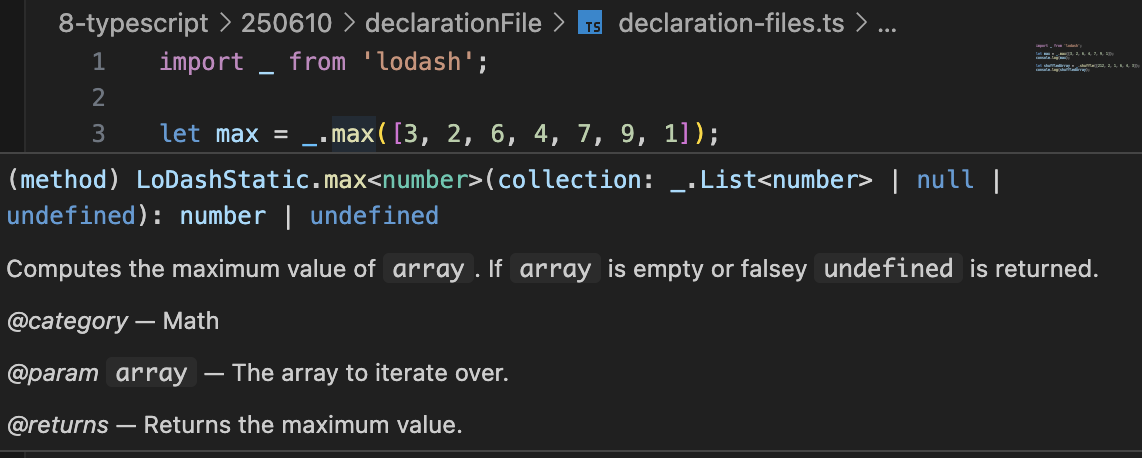
Task: Click the 'max' variable name after let
Action: click(237, 134)
